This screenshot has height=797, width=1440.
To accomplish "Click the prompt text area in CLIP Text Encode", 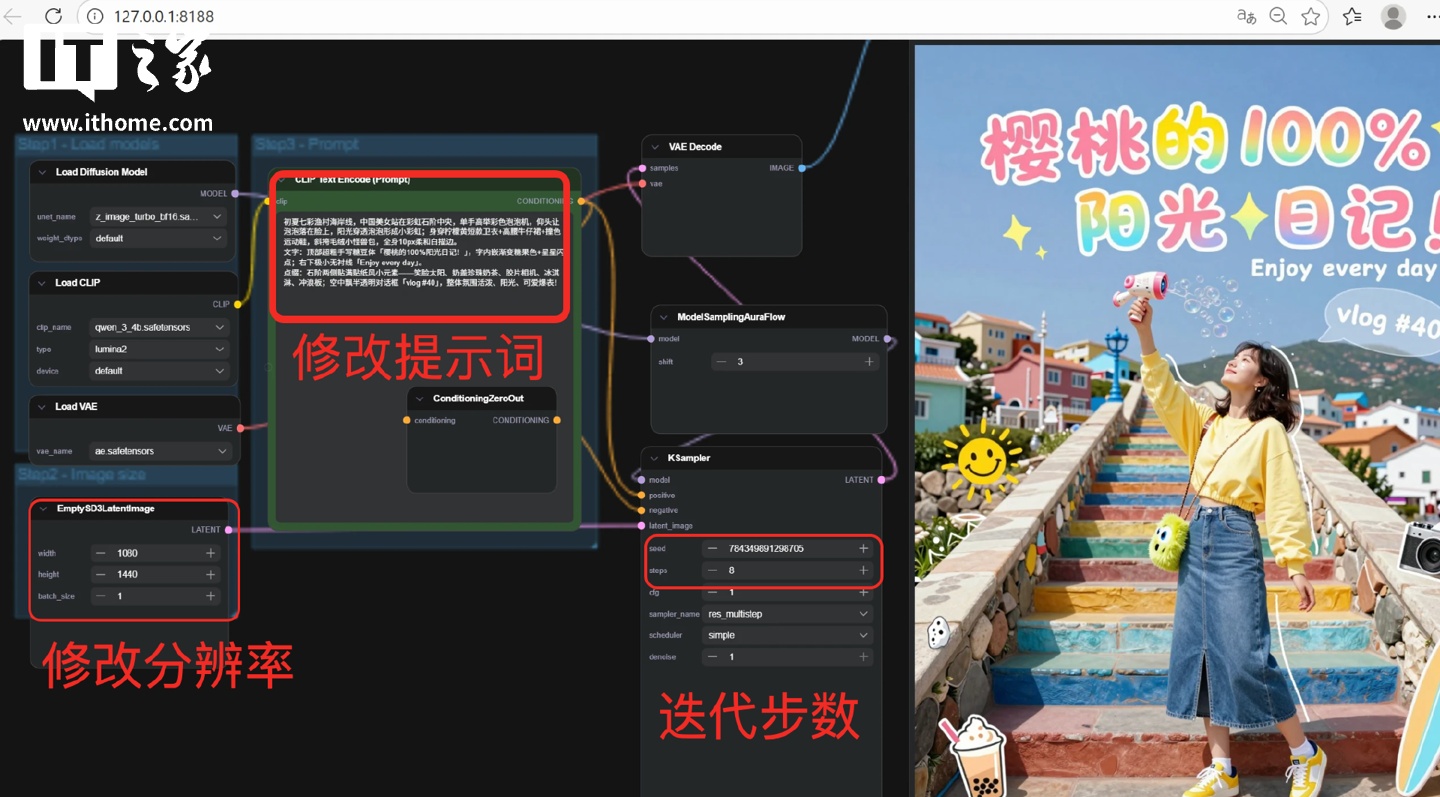I will point(421,252).
